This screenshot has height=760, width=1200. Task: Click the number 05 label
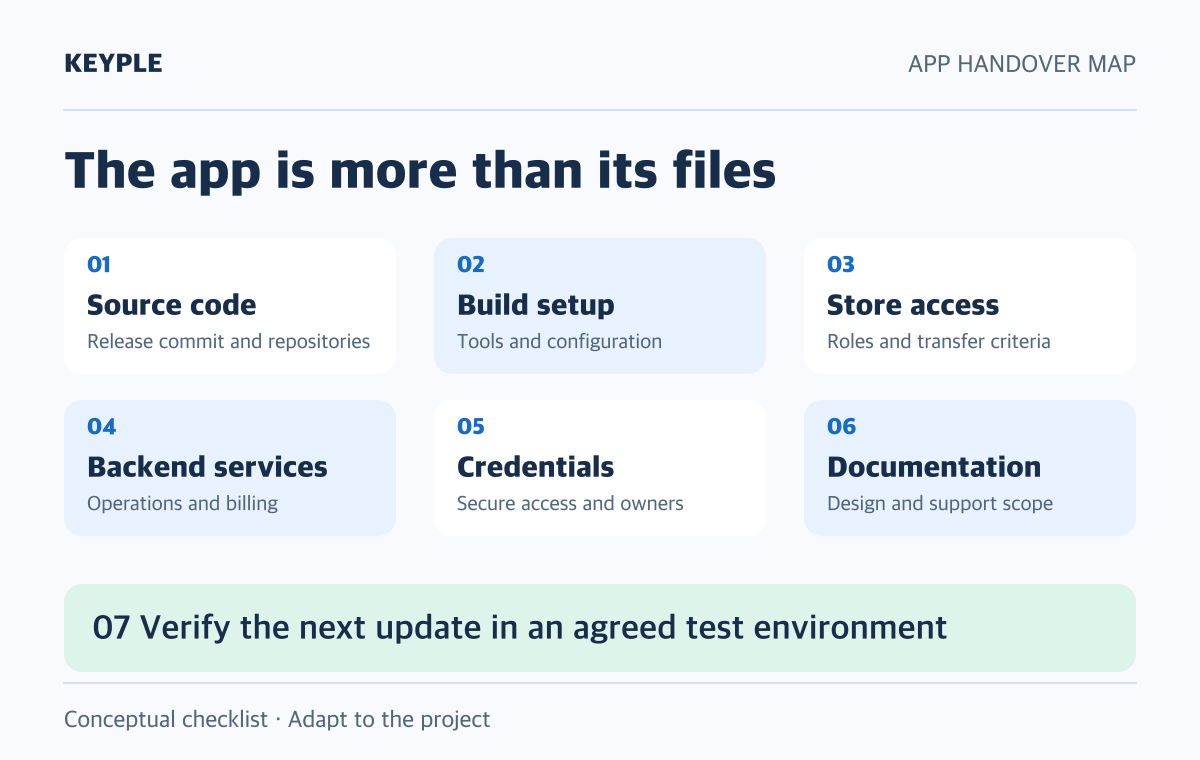[x=471, y=426]
